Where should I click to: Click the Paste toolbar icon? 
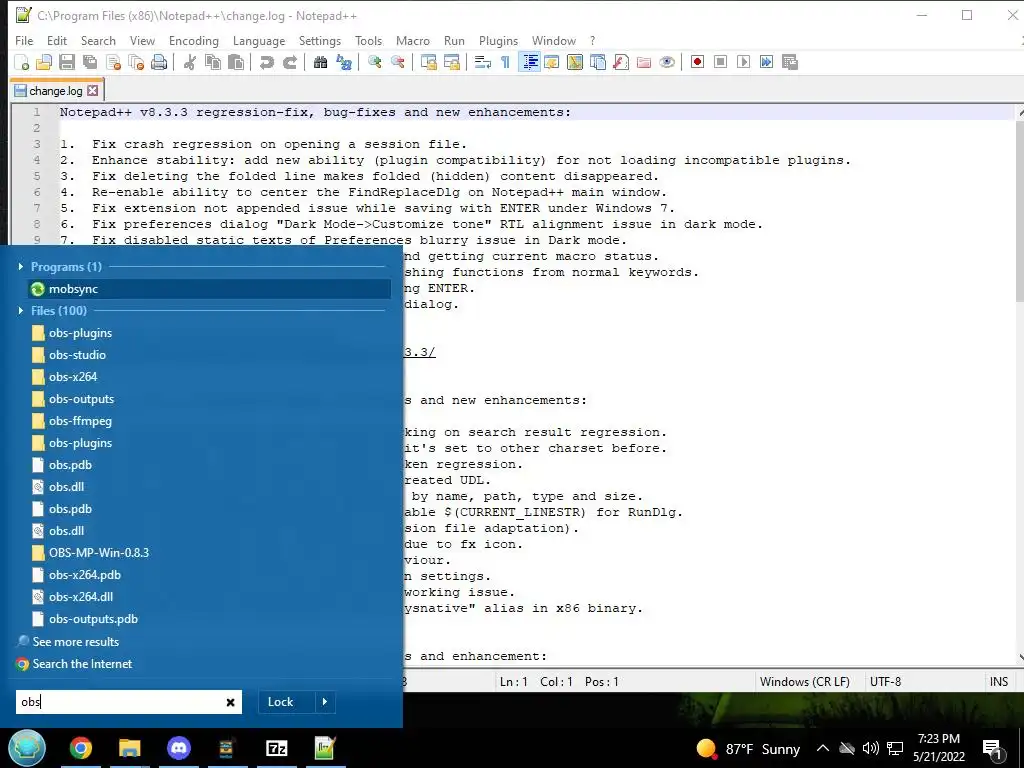(x=236, y=63)
